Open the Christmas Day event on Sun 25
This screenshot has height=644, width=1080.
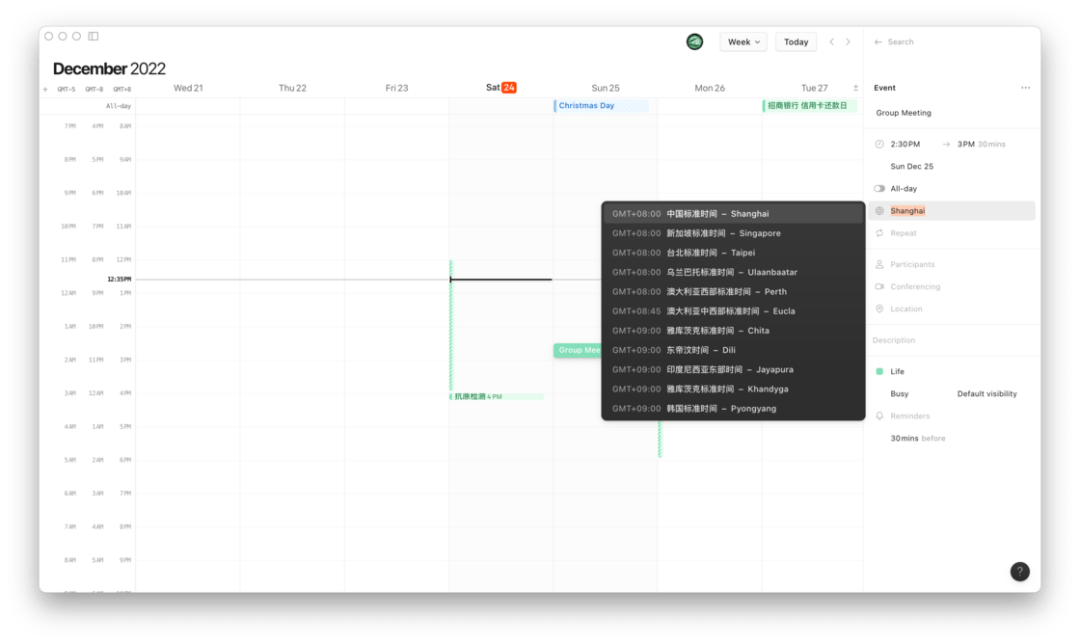(601, 105)
